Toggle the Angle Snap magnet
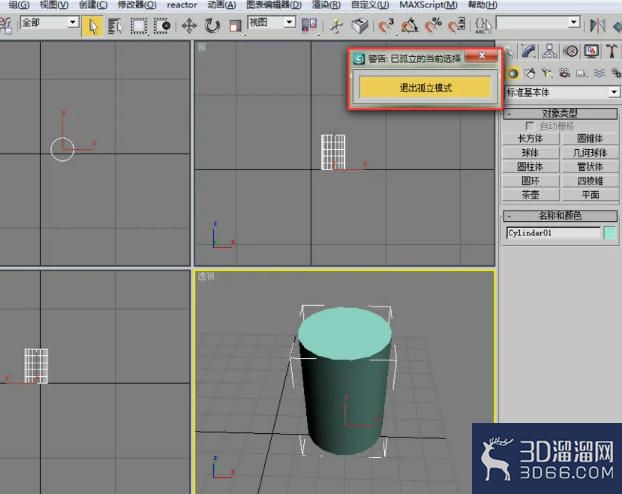This screenshot has height=494, width=622. pos(409,27)
